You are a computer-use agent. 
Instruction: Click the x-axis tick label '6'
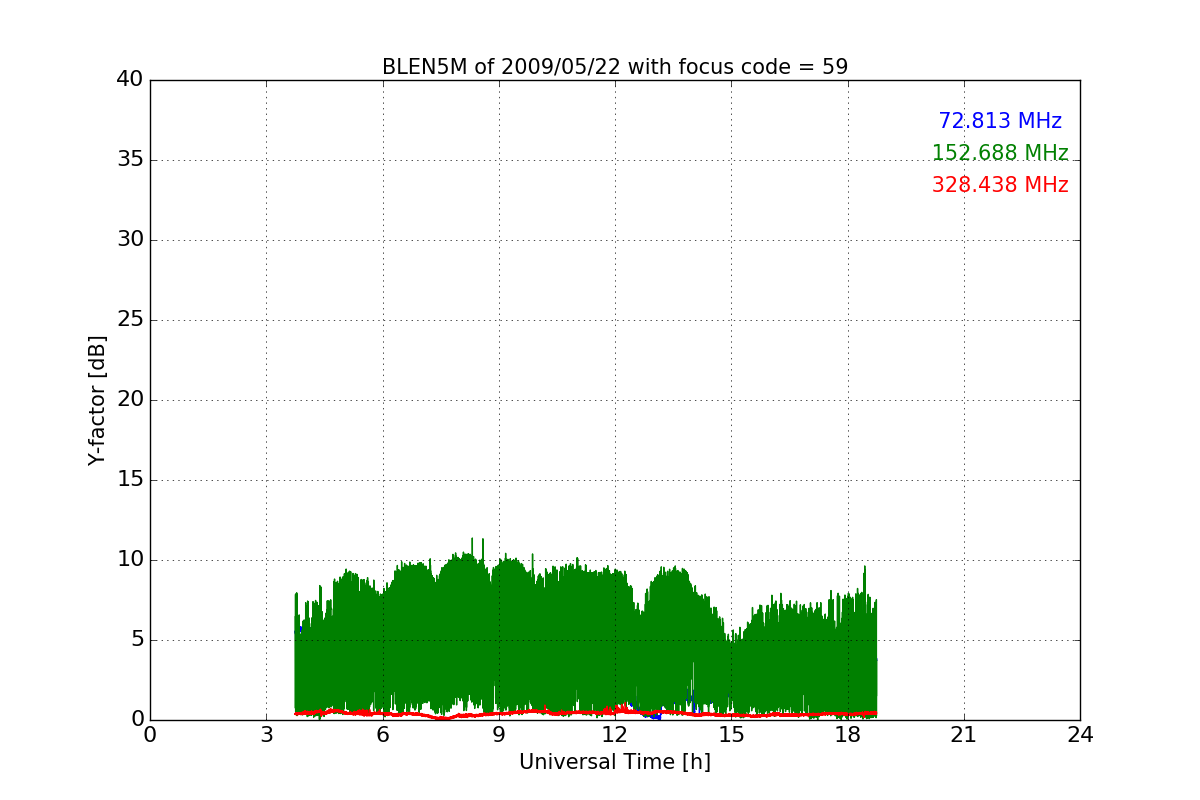383,735
